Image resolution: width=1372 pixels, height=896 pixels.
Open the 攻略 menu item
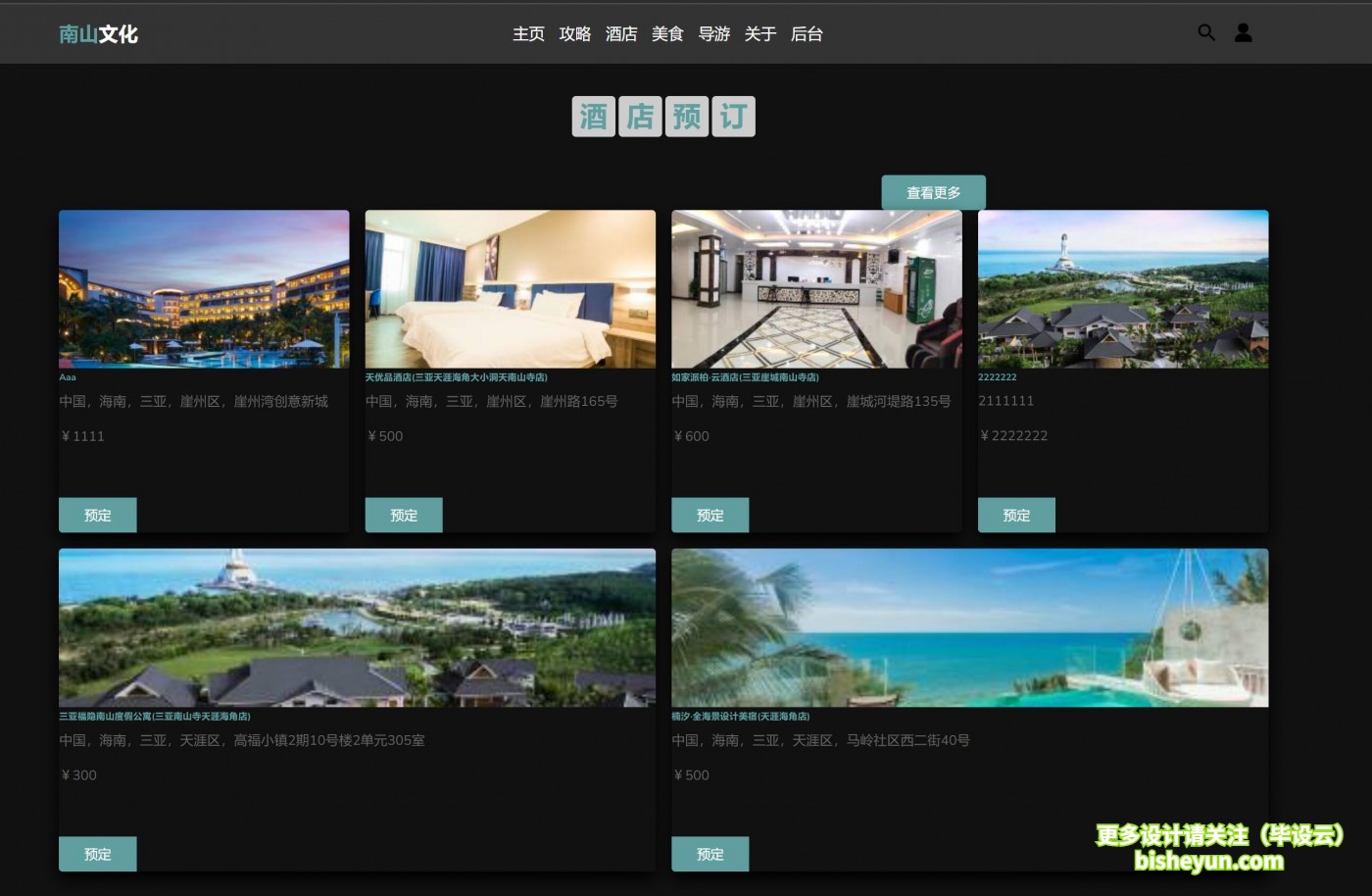574,33
